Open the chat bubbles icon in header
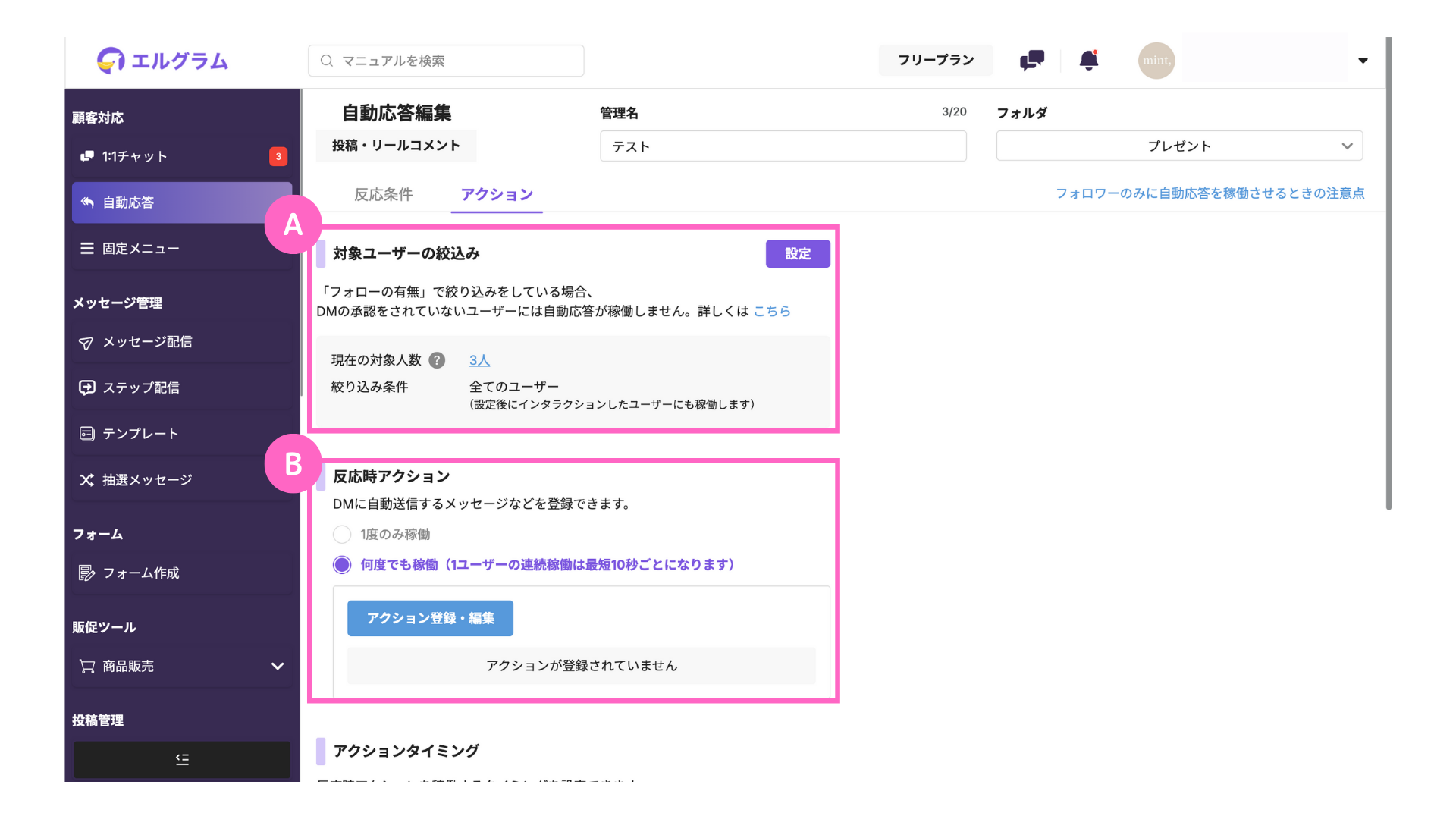Screen dimensions: 1456x819 pos(1032,60)
